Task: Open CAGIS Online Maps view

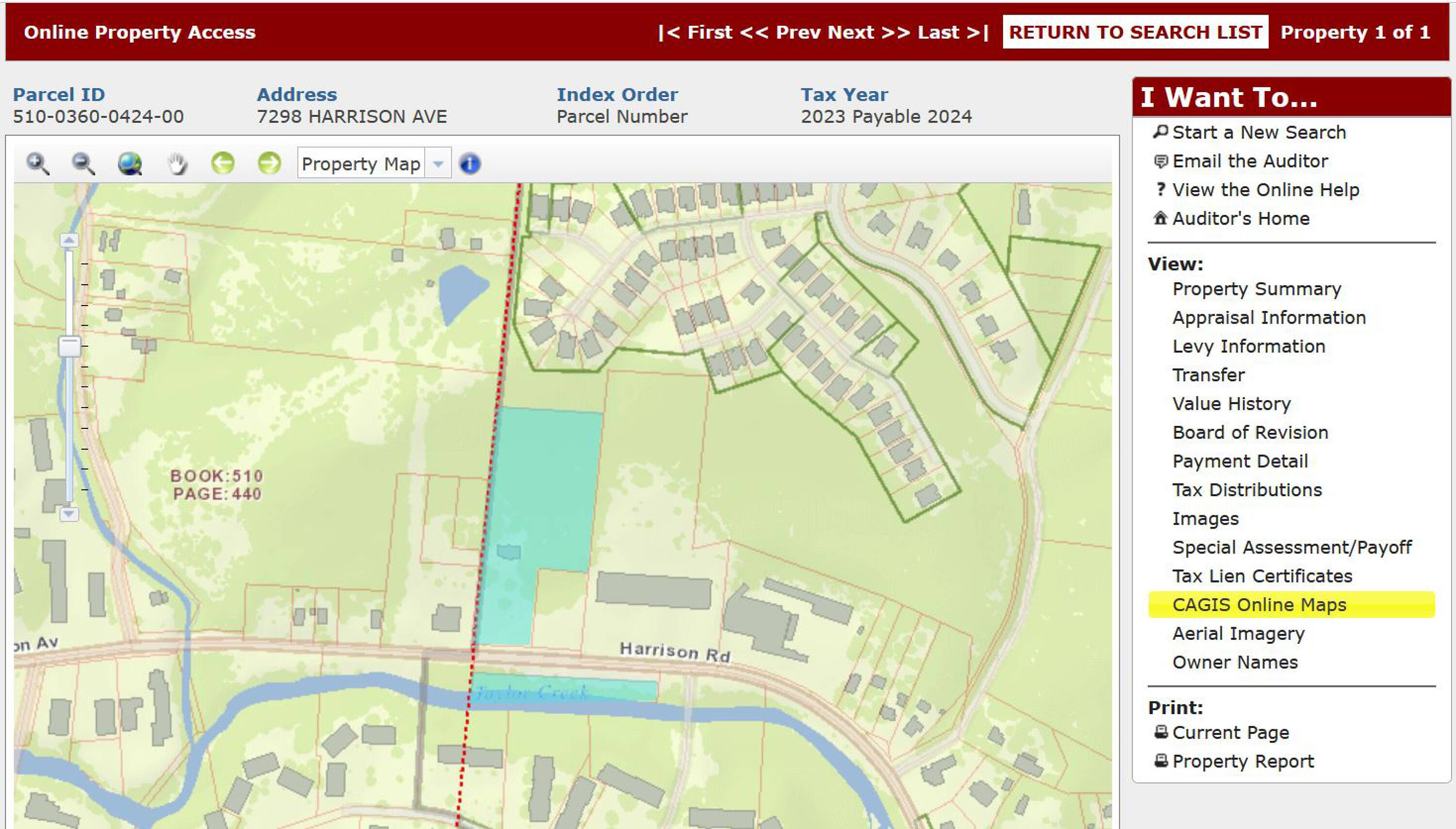Action: tap(1259, 605)
